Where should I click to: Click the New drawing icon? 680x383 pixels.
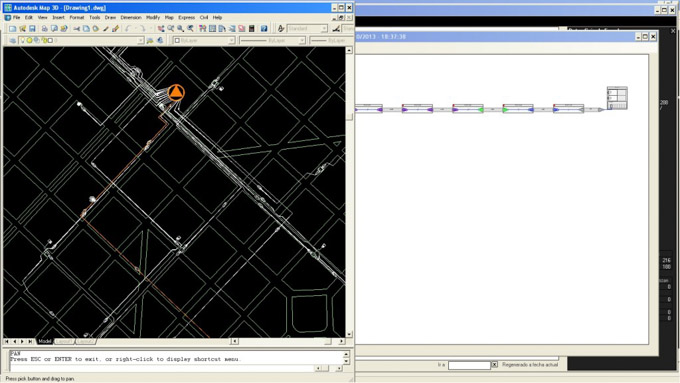pyautogui.click(x=13, y=29)
